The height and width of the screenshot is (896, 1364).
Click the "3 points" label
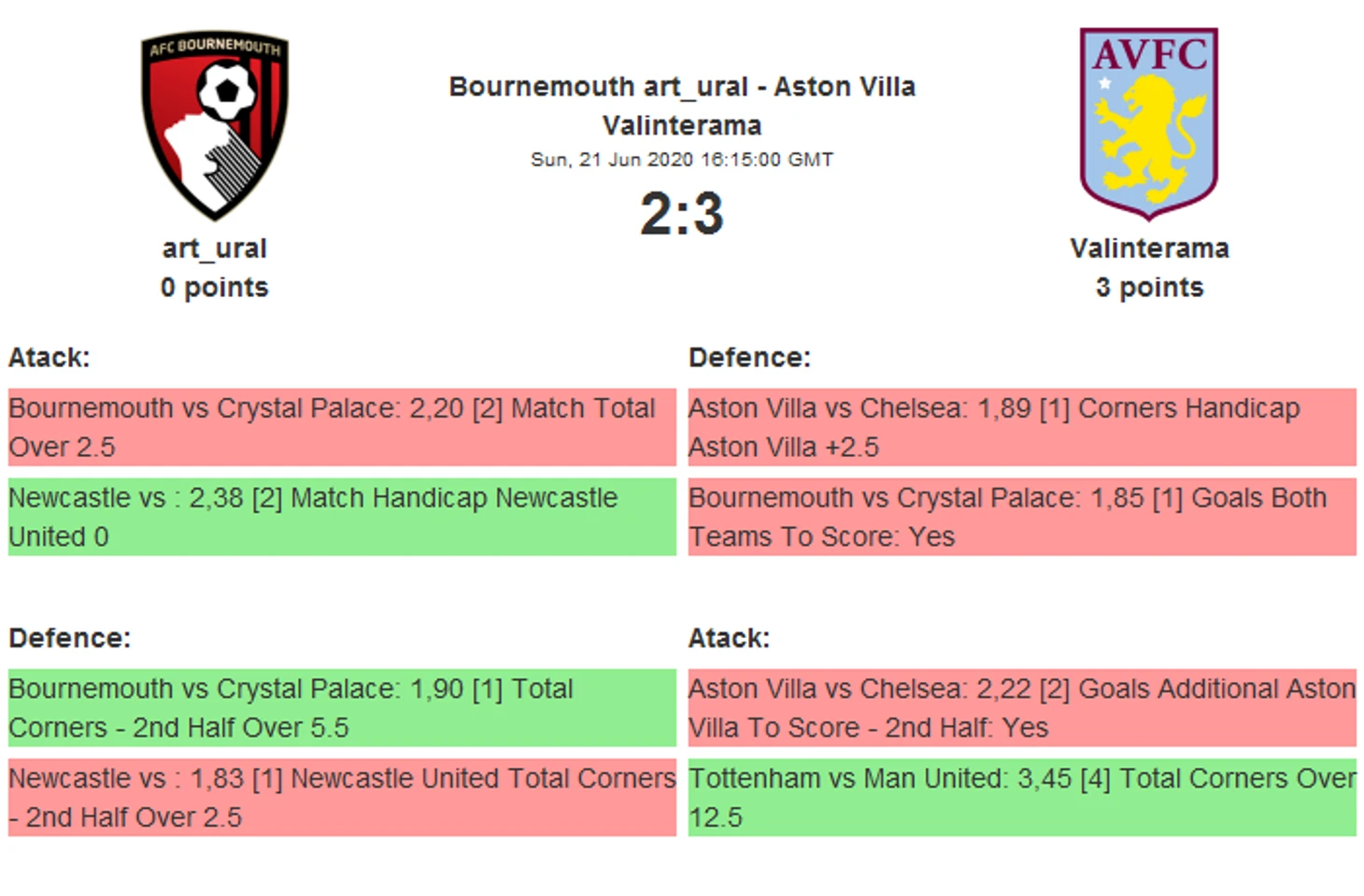click(1149, 288)
